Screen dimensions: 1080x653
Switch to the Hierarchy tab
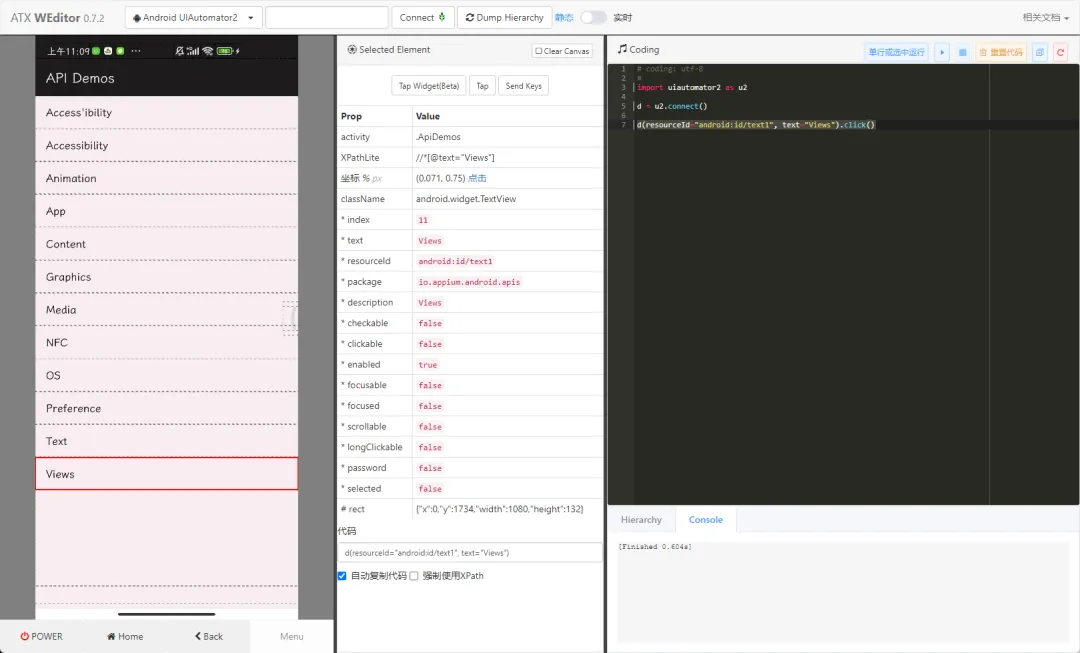click(x=641, y=520)
